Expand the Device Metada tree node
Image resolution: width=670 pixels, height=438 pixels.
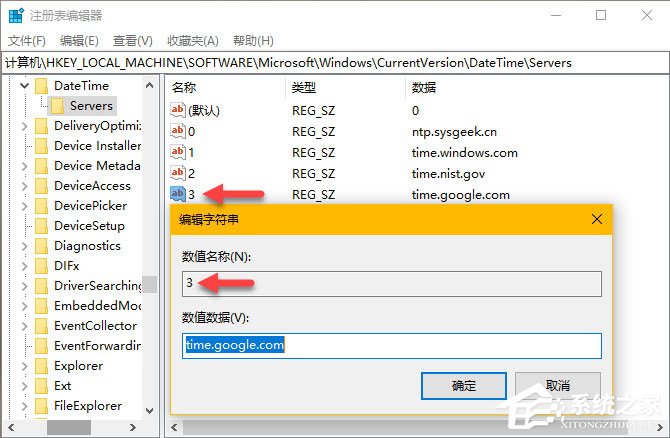pos(24,166)
